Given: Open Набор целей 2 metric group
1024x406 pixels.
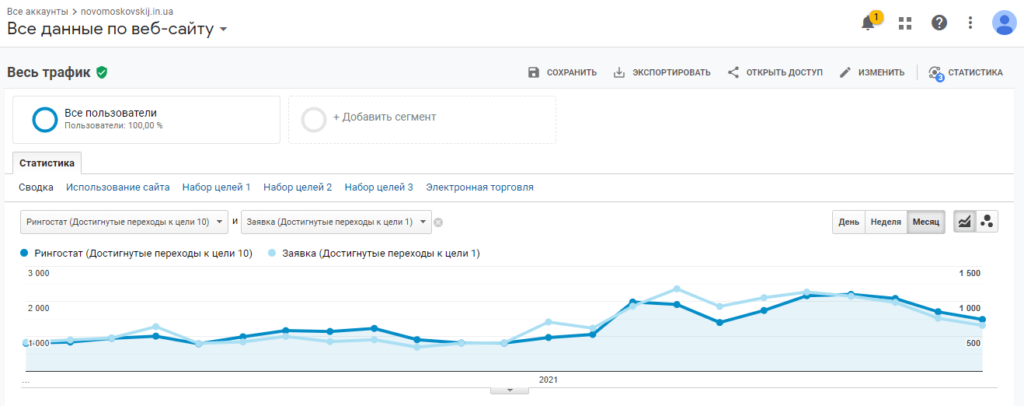Looking at the screenshot, I should [x=297, y=187].
